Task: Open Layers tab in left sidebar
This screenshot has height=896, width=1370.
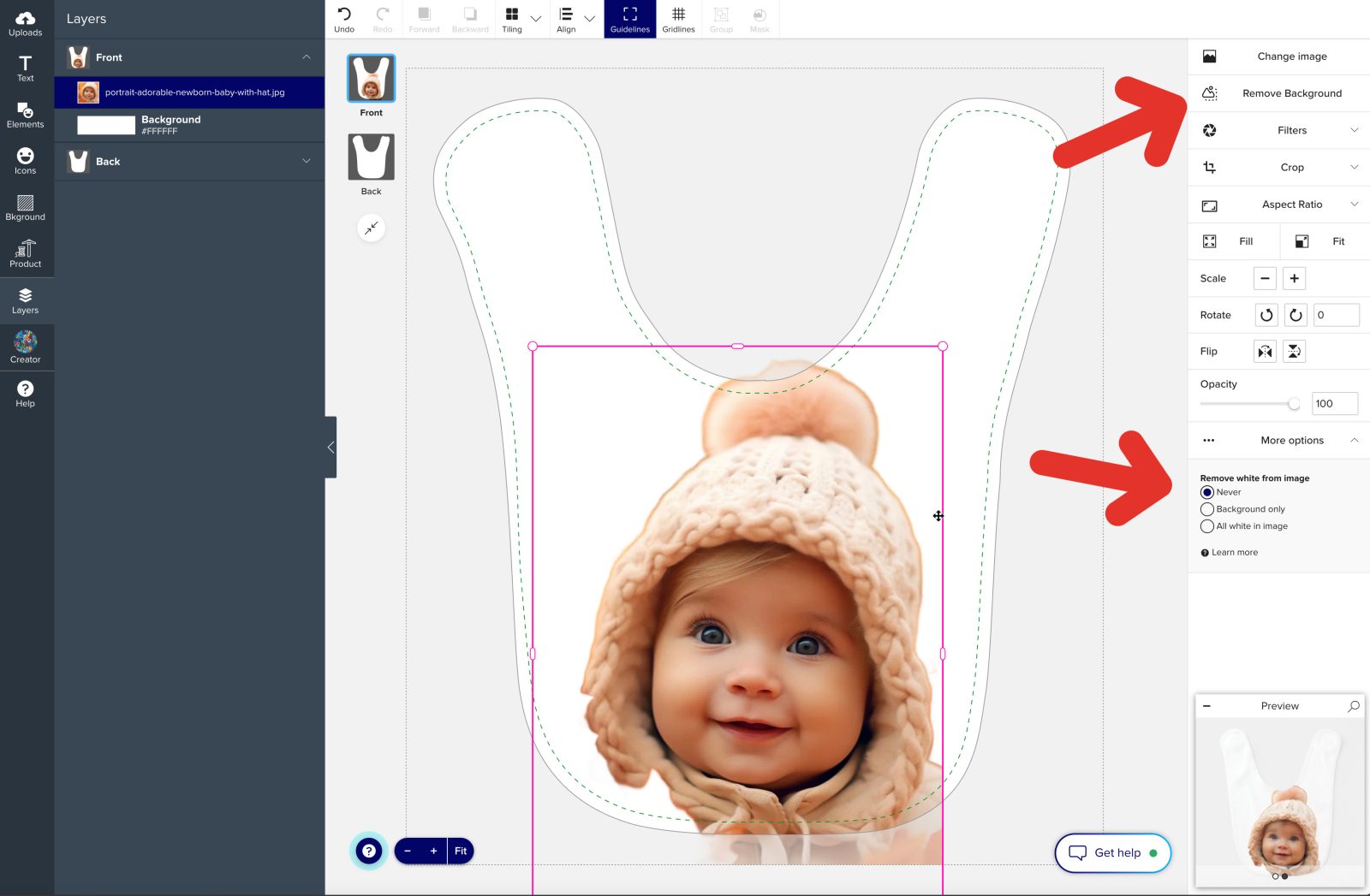Action: coord(26,300)
